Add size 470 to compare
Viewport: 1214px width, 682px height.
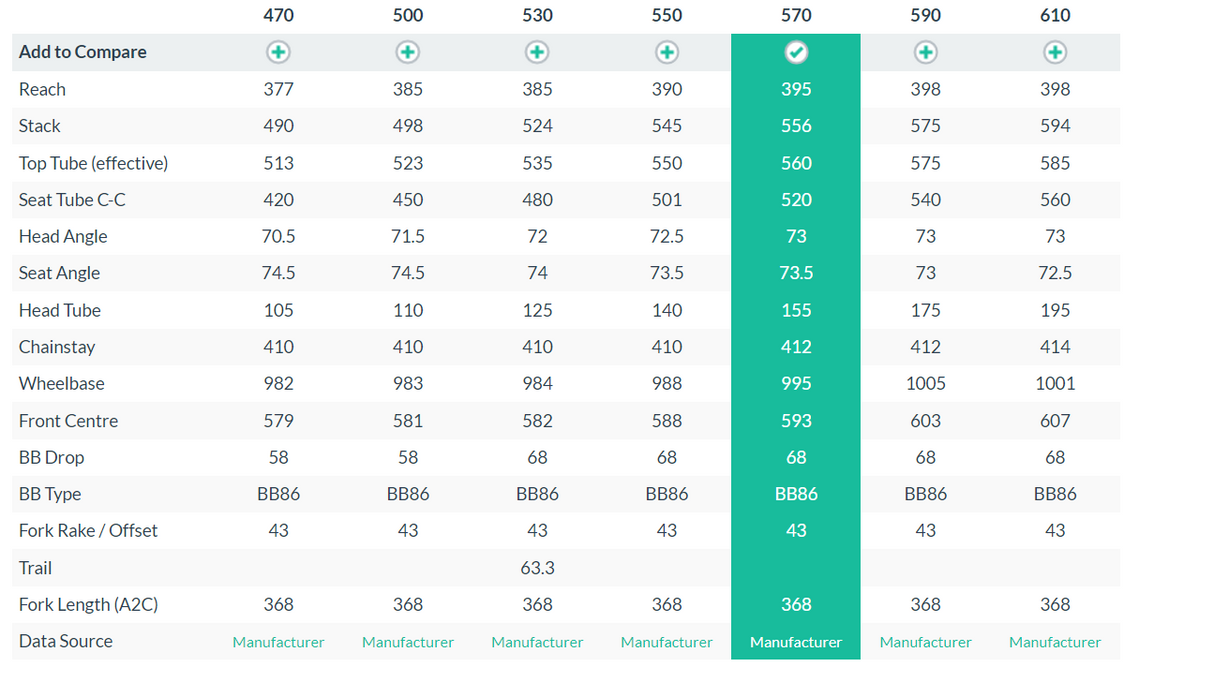point(278,52)
